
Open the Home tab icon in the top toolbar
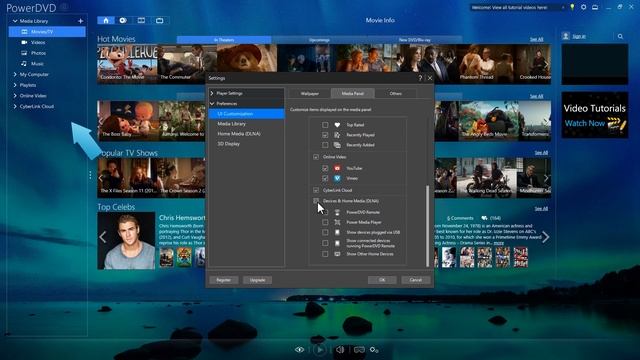click(106, 20)
